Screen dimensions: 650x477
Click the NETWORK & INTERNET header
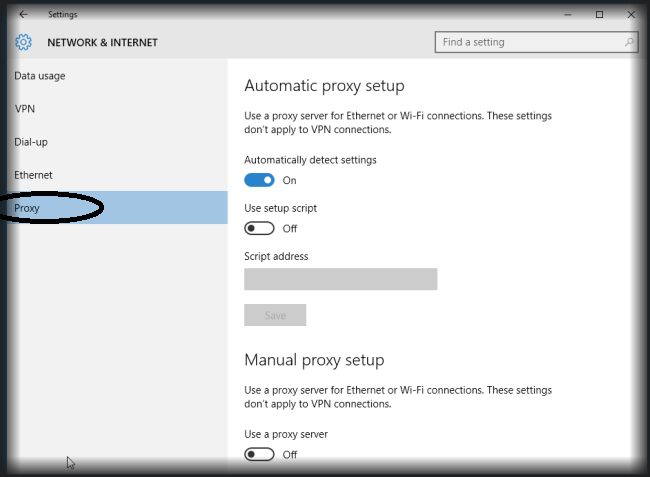(102, 43)
